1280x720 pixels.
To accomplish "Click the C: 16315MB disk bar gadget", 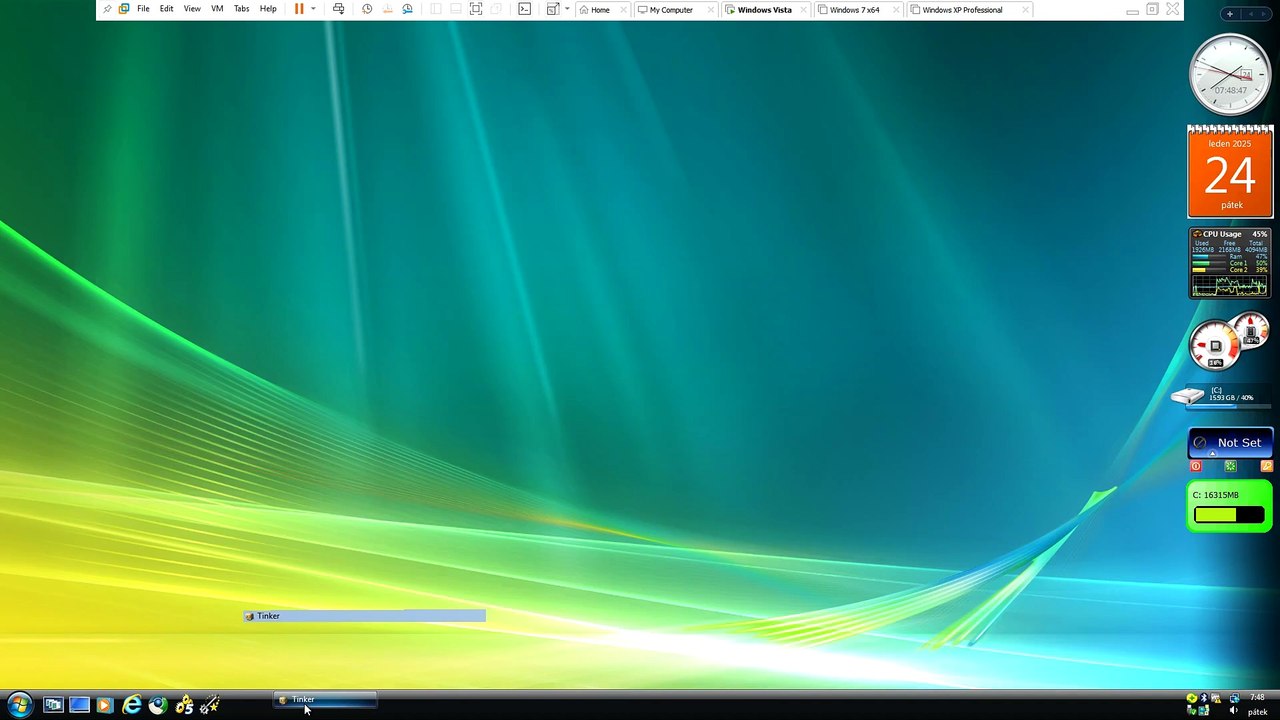I will (x=1230, y=506).
